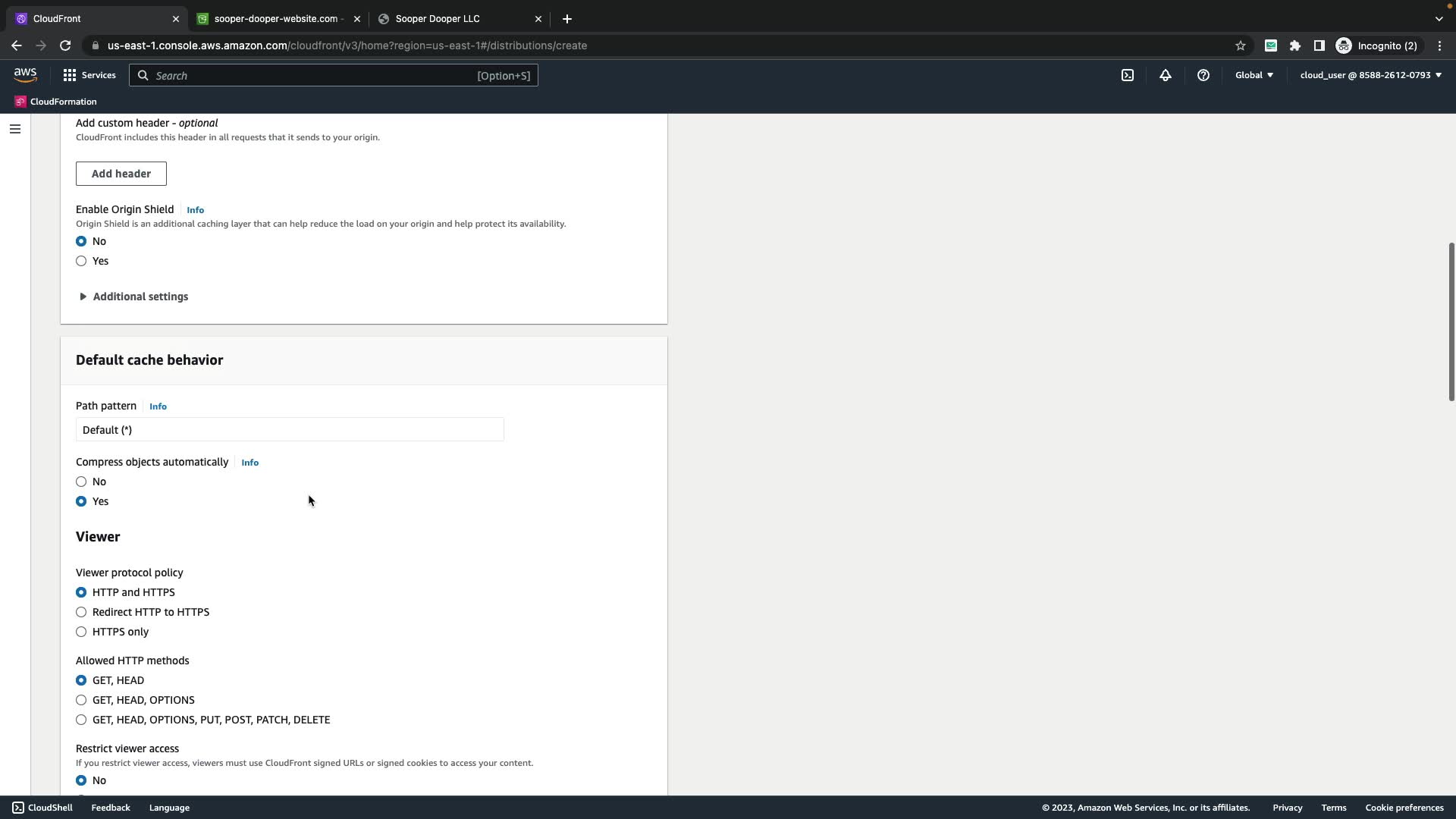Toggle the hamburger side navigation menu
Screen dimensions: 1456x819
[15, 129]
